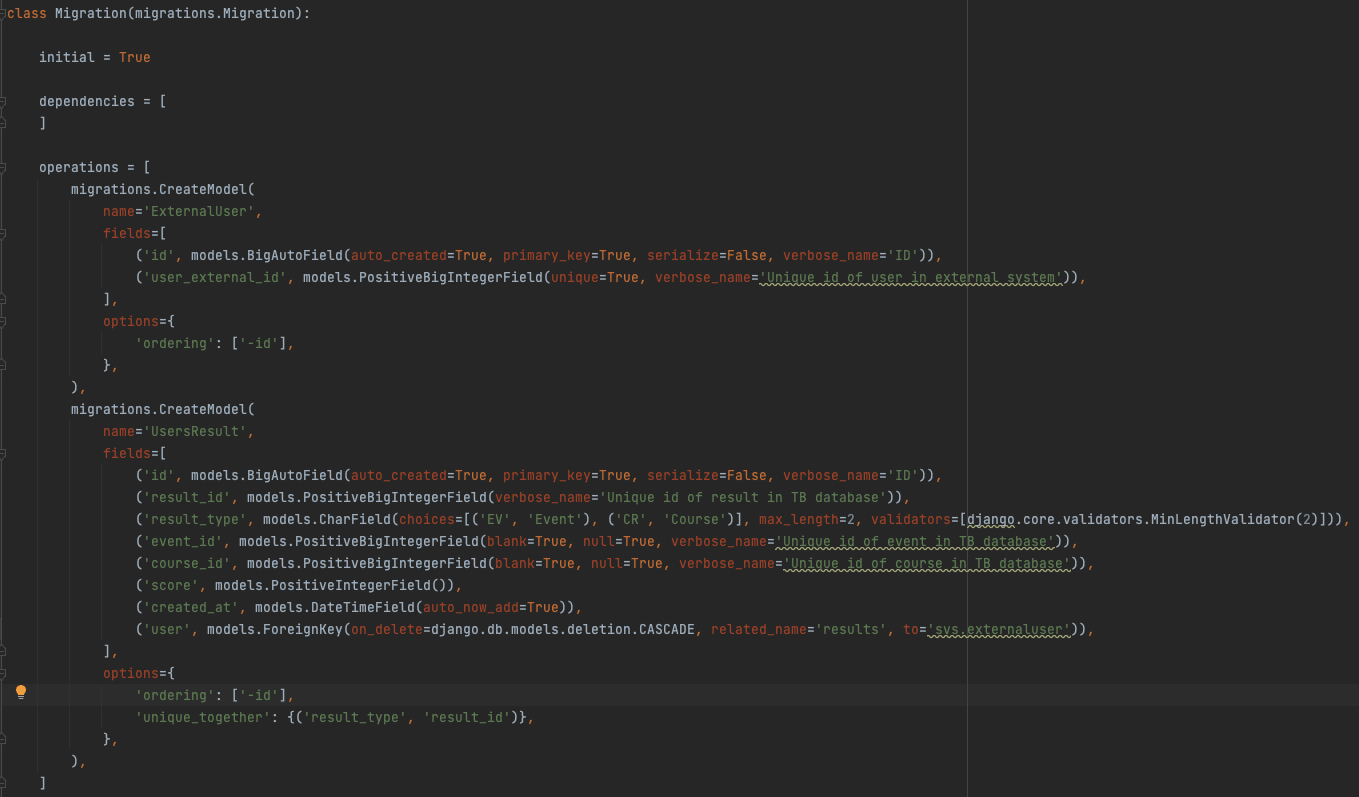Fold the dependencies list in gutter
Viewport: 1359px width, 797px height.
(4, 101)
